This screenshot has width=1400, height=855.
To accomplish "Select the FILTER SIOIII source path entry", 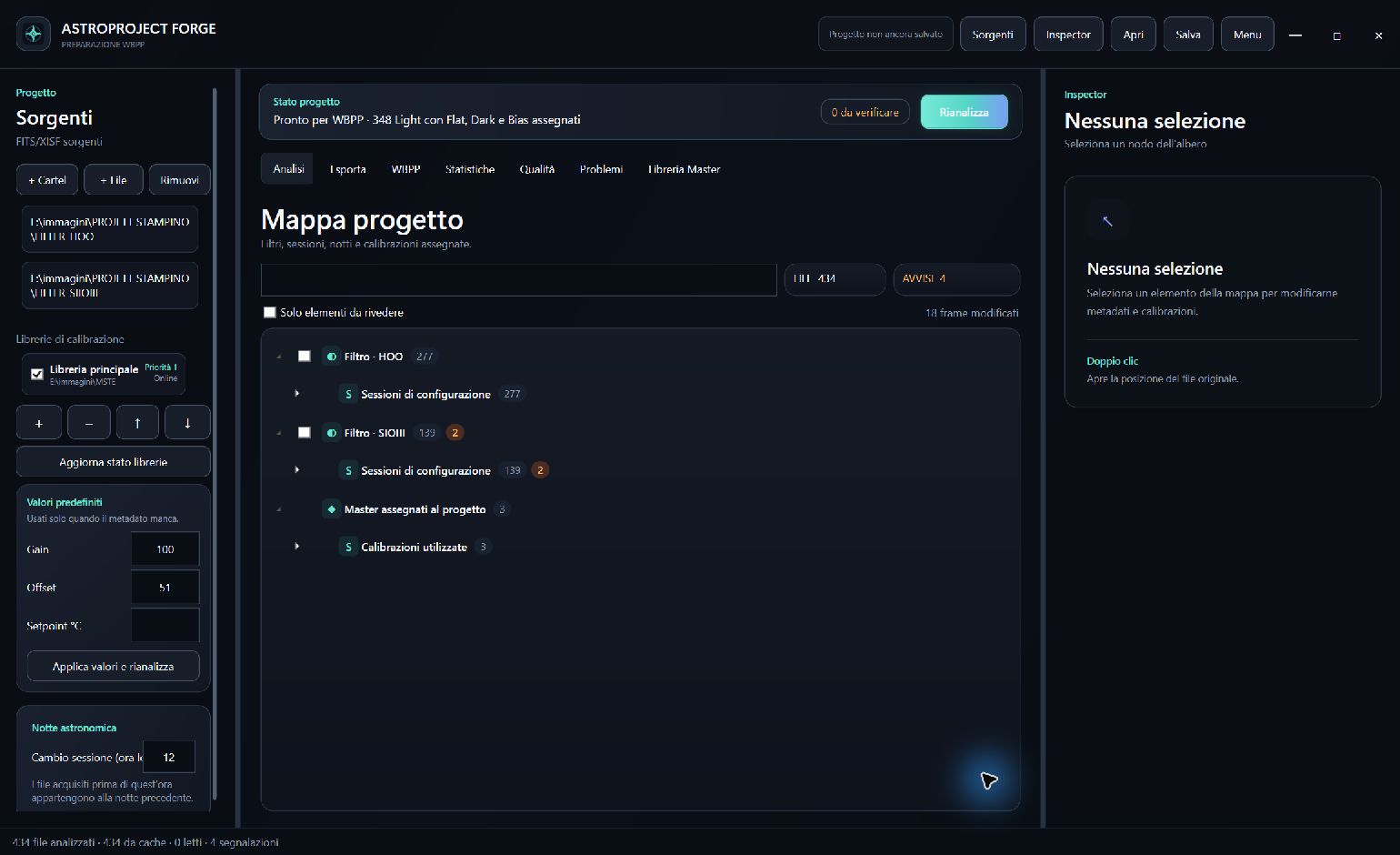I will pyautogui.click(x=110, y=286).
